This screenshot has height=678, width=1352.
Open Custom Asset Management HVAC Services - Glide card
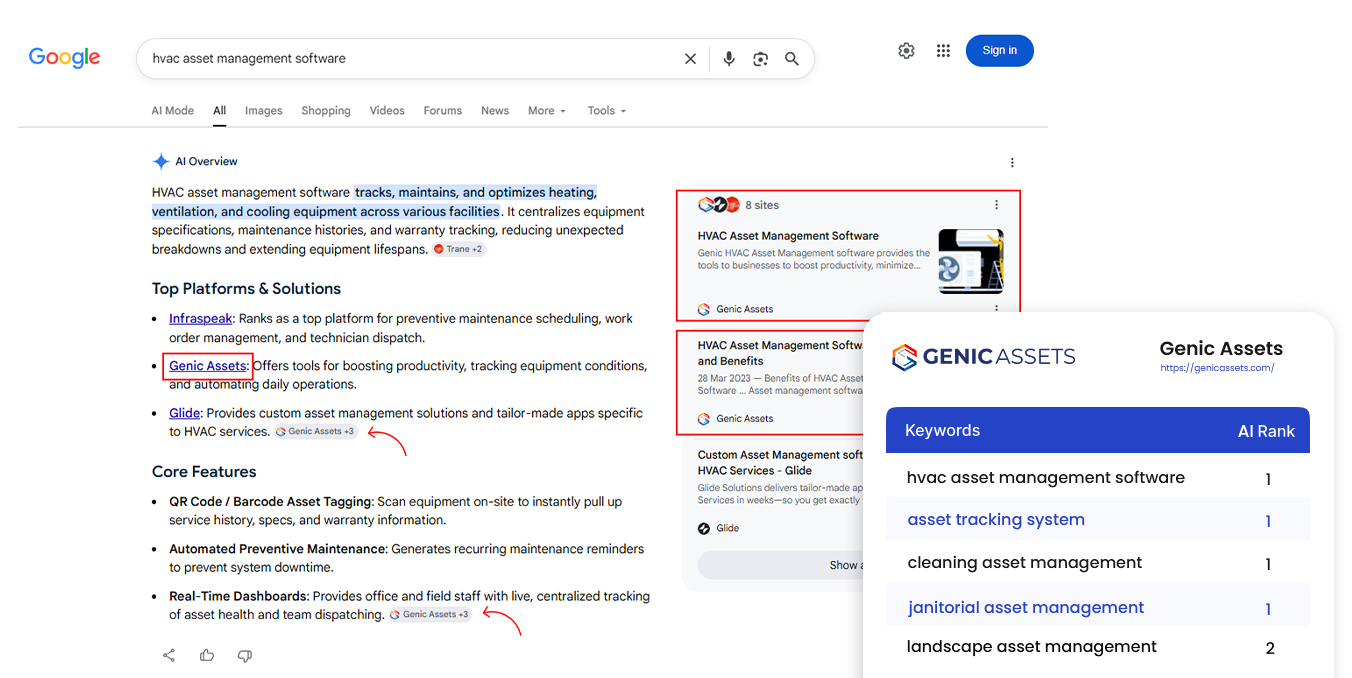click(x=780, y=463)
